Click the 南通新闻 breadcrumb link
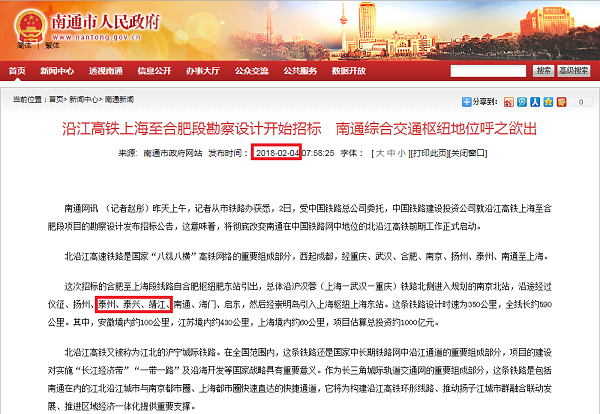600x414 pixels. (119, 99)
